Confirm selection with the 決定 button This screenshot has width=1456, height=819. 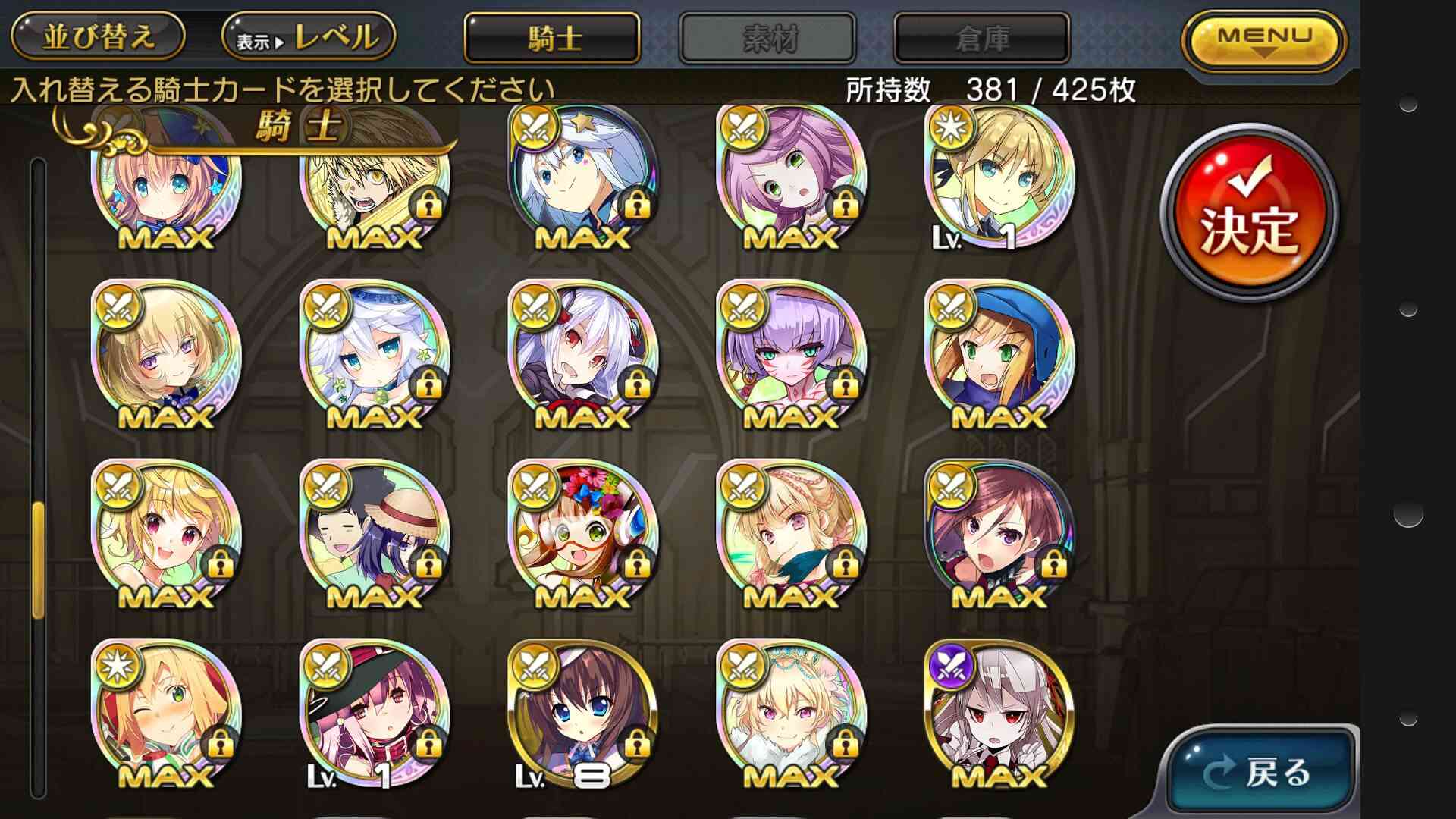click(x=1250, y=213)
